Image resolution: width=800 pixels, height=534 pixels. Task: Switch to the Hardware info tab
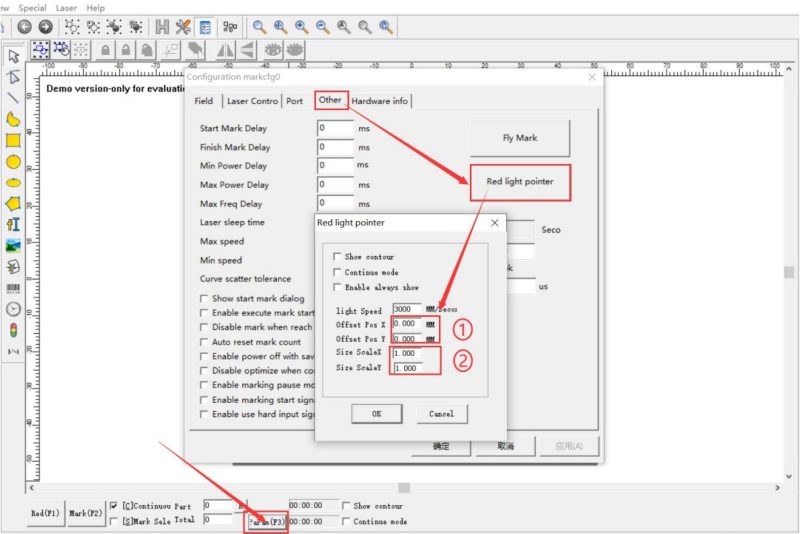(379, 101)
